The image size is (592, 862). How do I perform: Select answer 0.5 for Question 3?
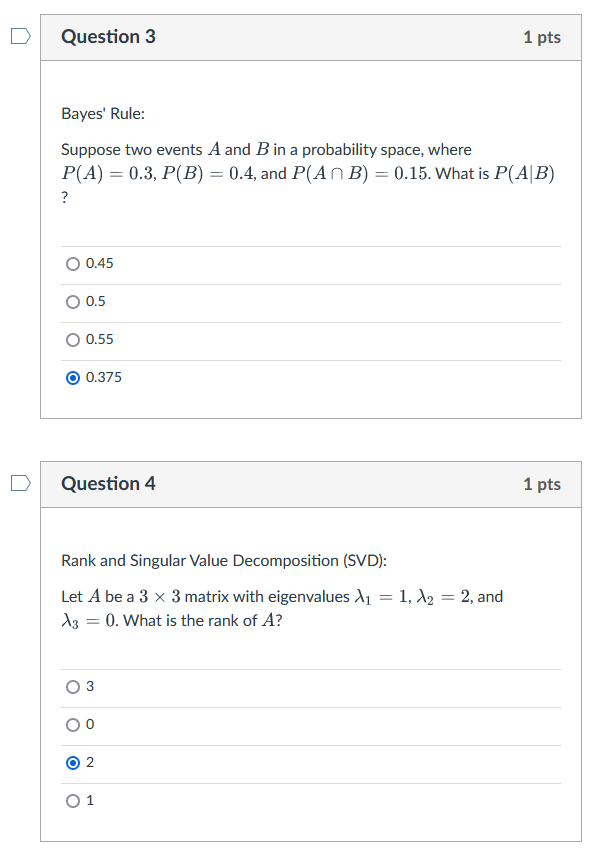click(72, 301)
